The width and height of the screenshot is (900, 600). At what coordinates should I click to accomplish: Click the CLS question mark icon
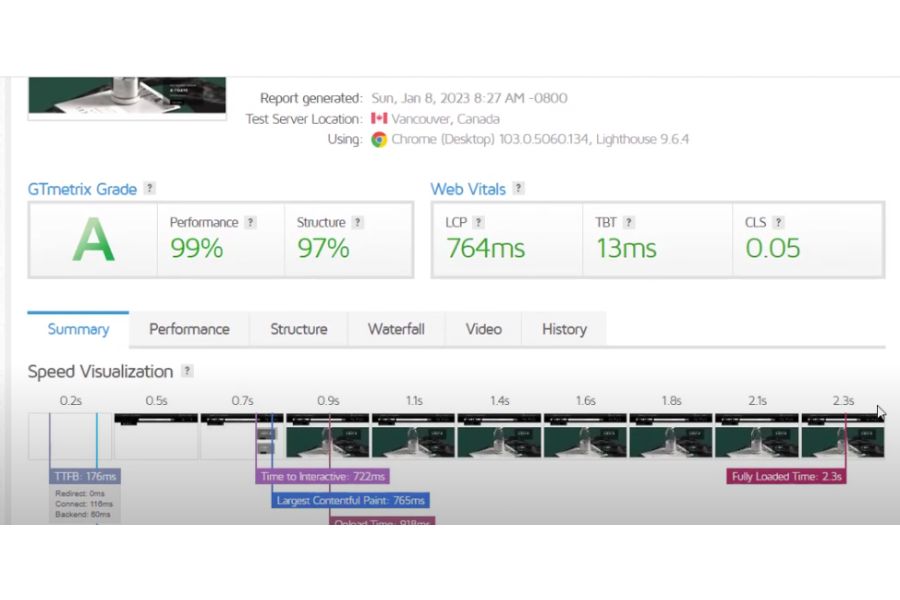point(778,222)
